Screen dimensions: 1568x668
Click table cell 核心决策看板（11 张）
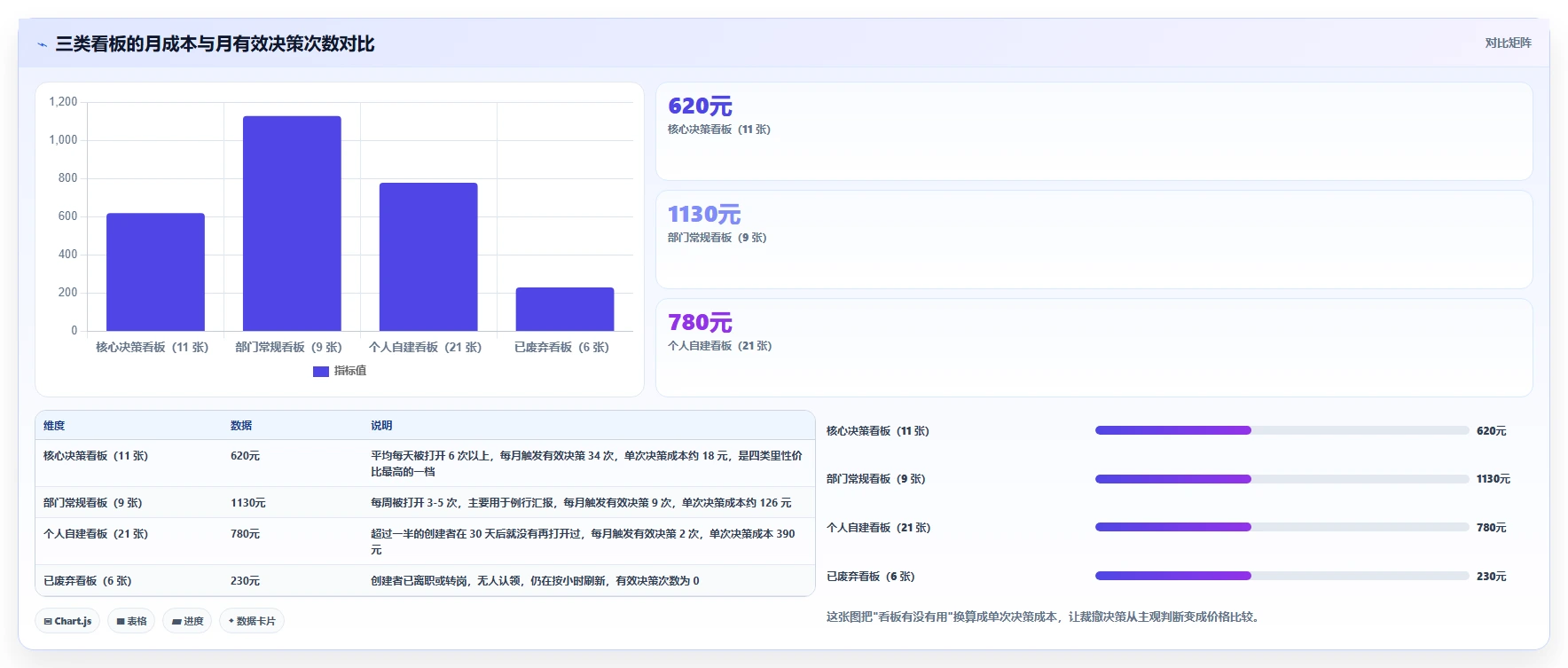point(96,456)
